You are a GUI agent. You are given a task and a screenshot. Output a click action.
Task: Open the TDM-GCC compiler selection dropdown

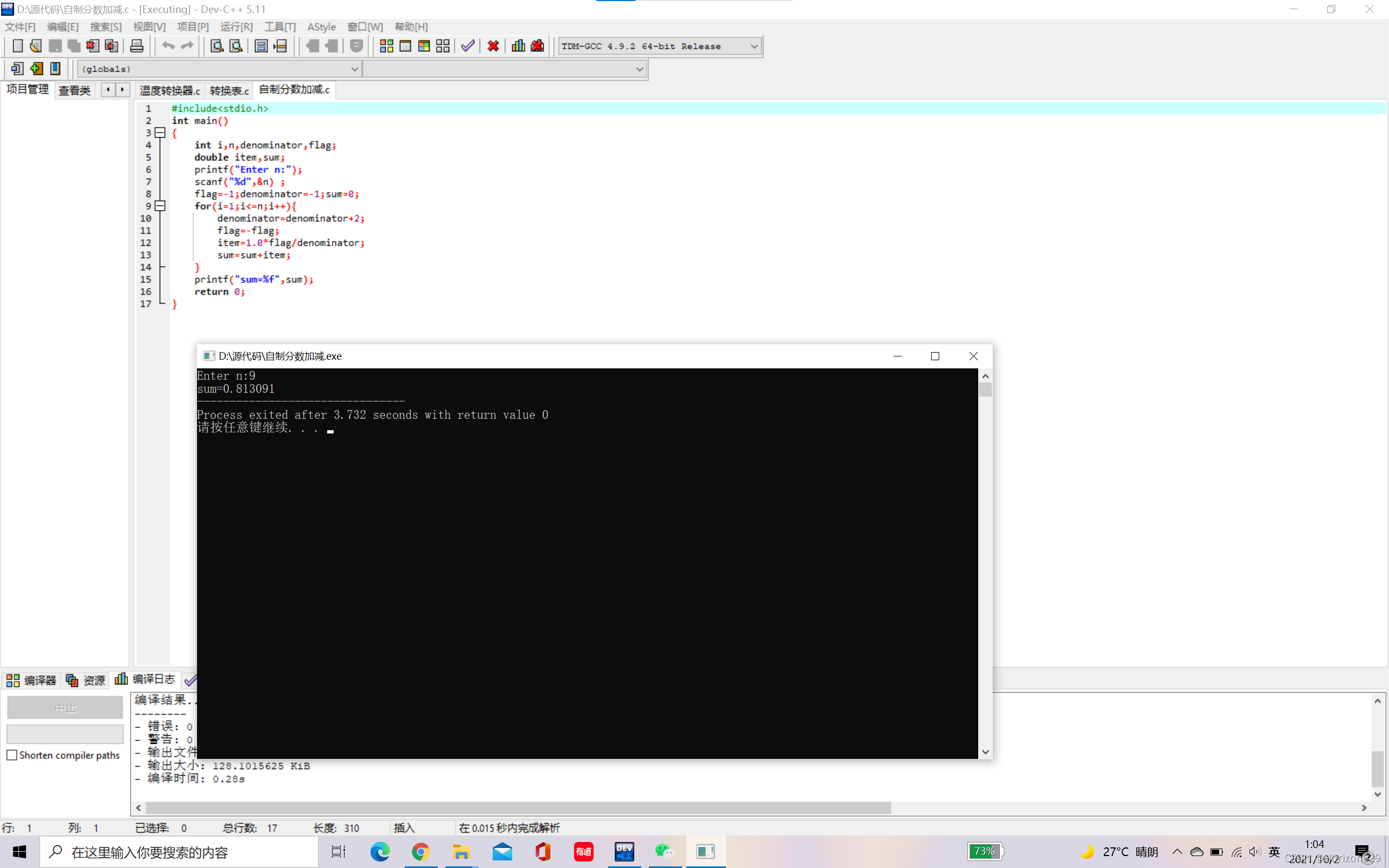[x=754, y=46]
